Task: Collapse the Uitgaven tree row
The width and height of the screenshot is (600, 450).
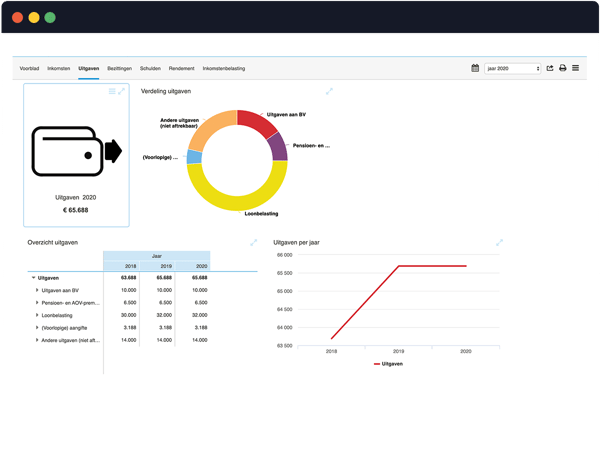Action: tap(34, 278)
